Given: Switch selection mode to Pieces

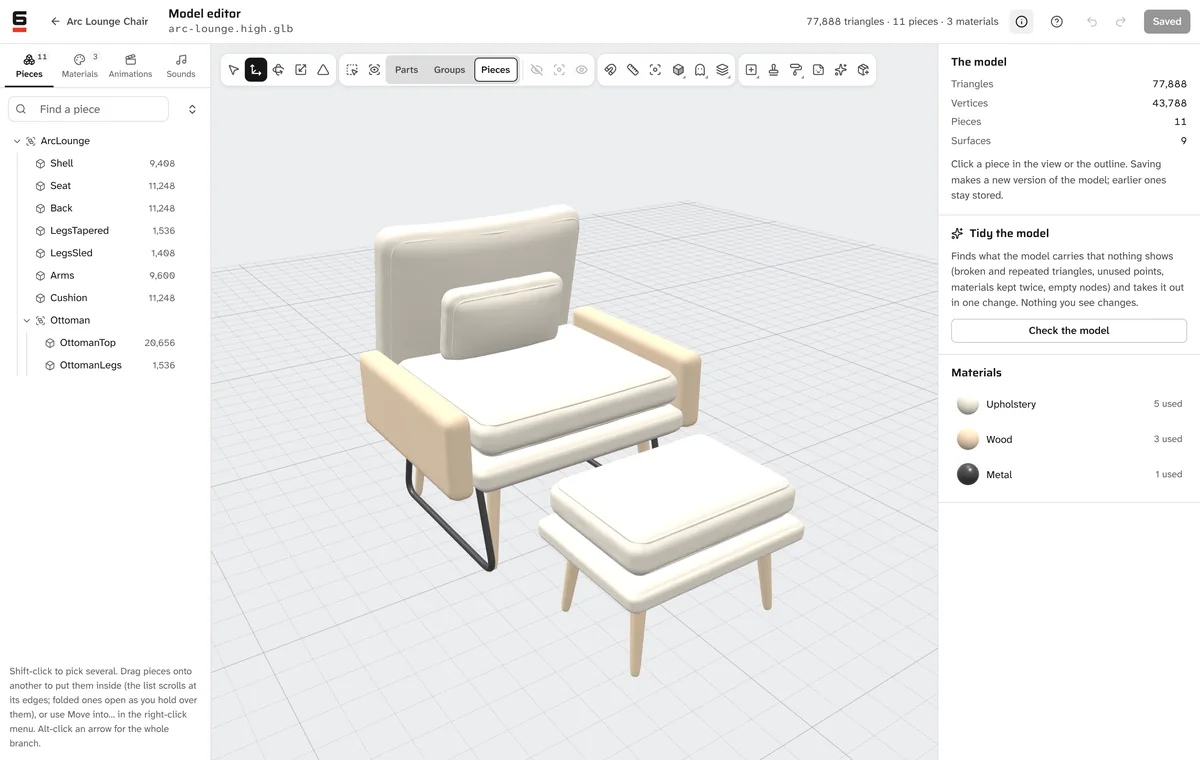Looking at the screenshot, I should pyautogui.click(x=496, y=70).
